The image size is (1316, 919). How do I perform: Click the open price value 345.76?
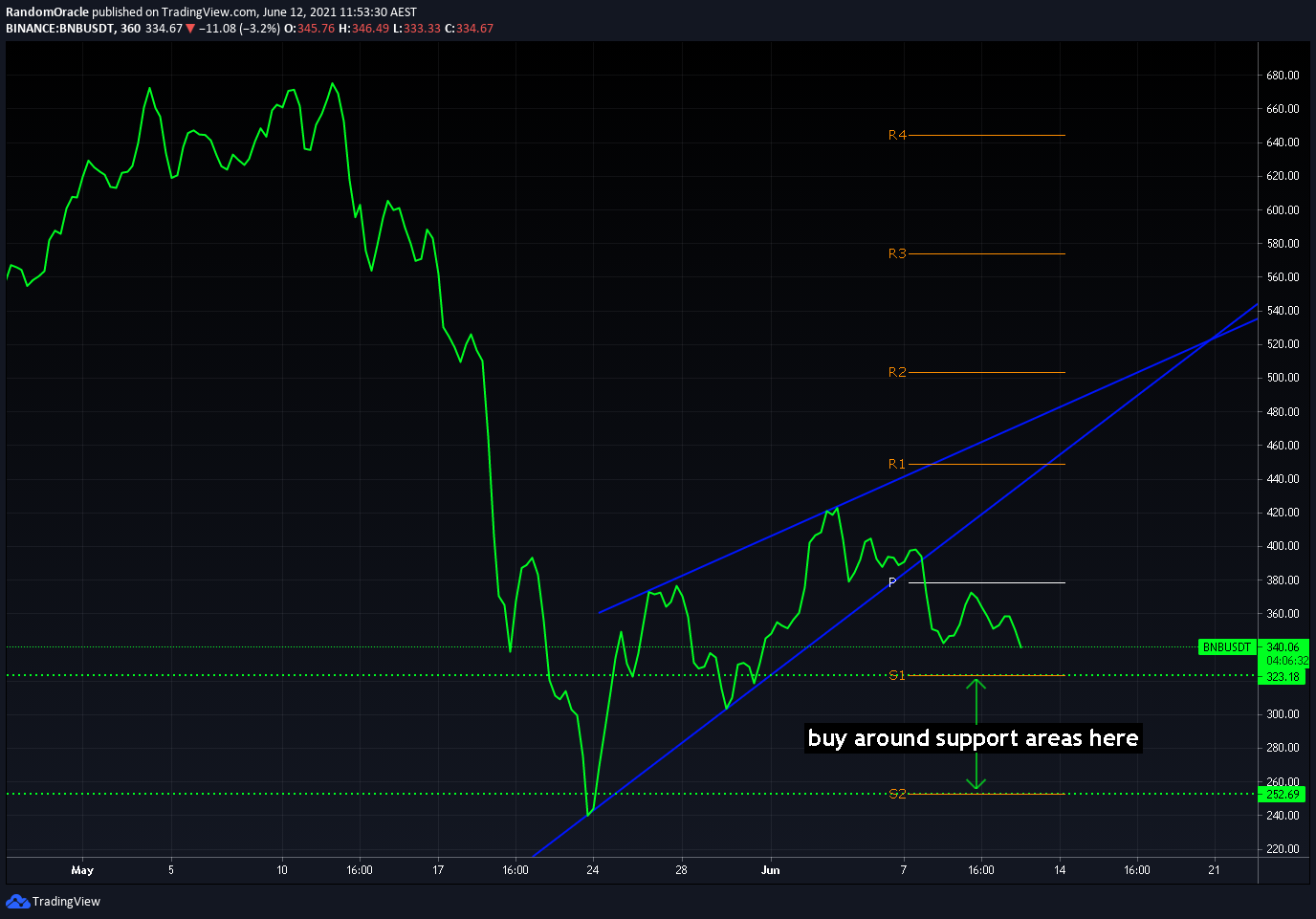pos(317,29)
